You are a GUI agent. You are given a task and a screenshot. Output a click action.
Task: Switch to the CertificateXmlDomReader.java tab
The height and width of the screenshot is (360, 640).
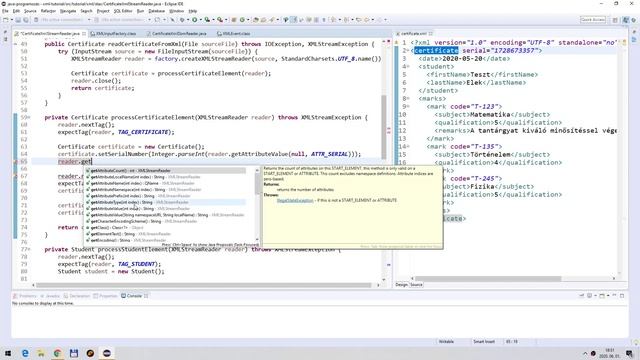pos(178,33)
